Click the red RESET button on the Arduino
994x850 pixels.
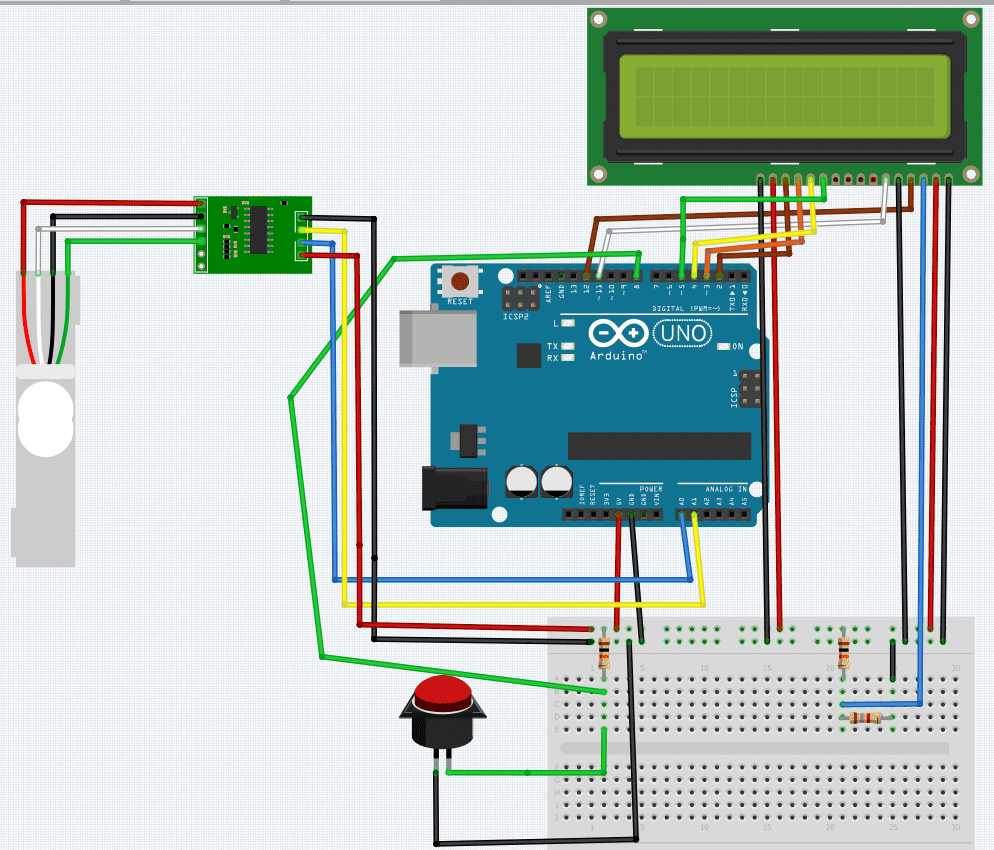click(460, 282)
